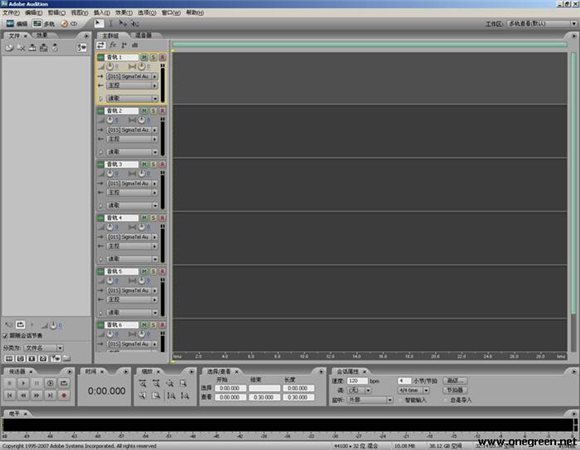Solo track 音轨 3 with S button
Screen dimensions: 580x450
coord(153,164)
